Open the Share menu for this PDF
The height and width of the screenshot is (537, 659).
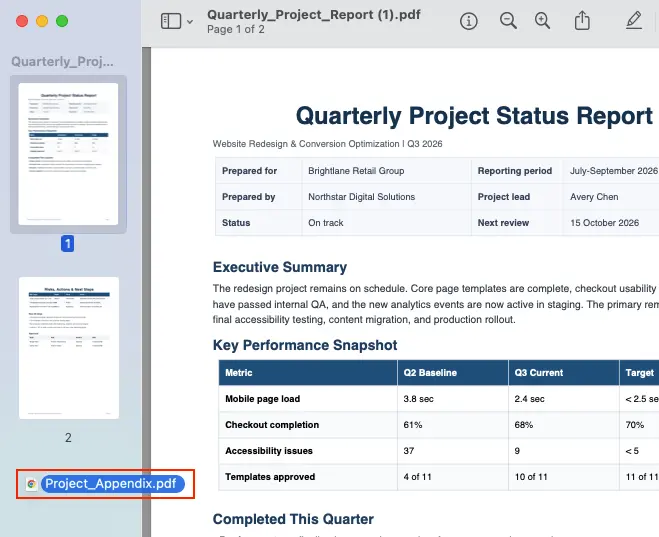point(582,21)
